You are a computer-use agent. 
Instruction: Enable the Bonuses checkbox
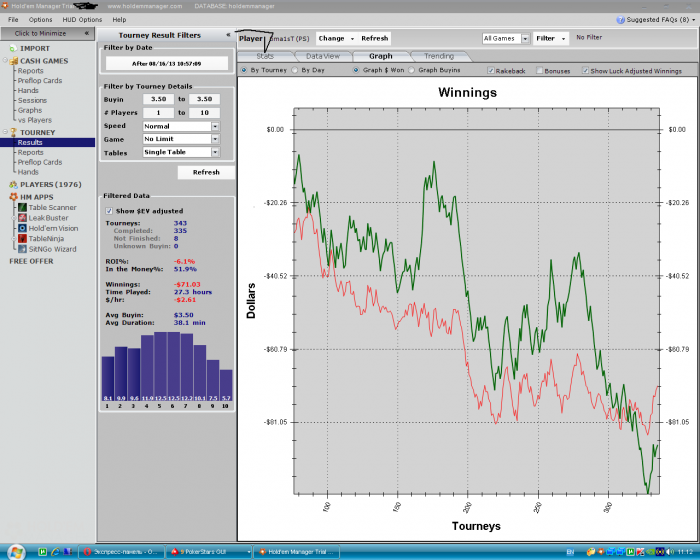tap(540, 71)
